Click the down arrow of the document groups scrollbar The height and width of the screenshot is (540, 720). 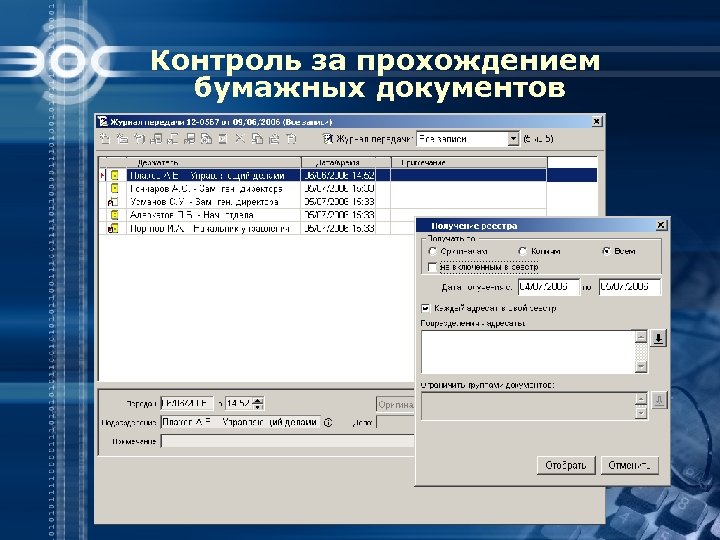pos(641,413)
